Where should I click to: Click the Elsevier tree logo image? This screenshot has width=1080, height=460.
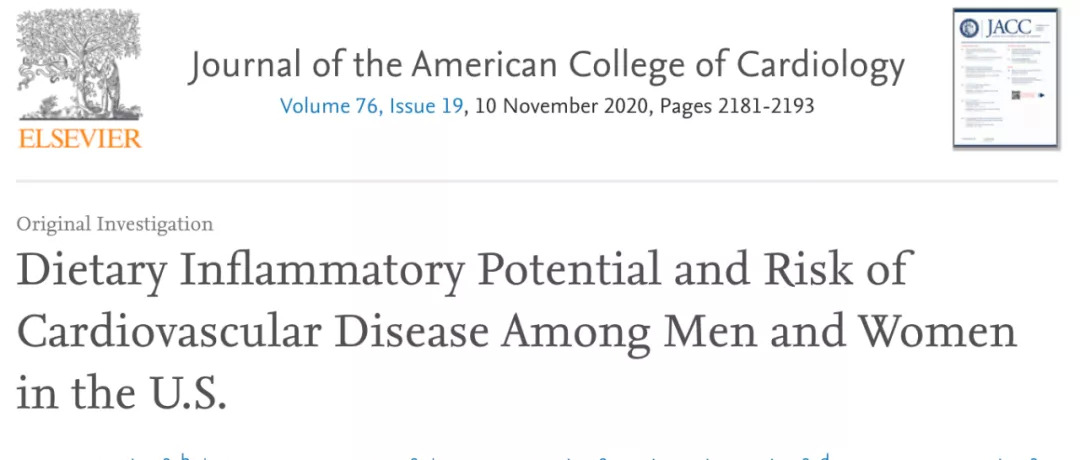[79, 66]
